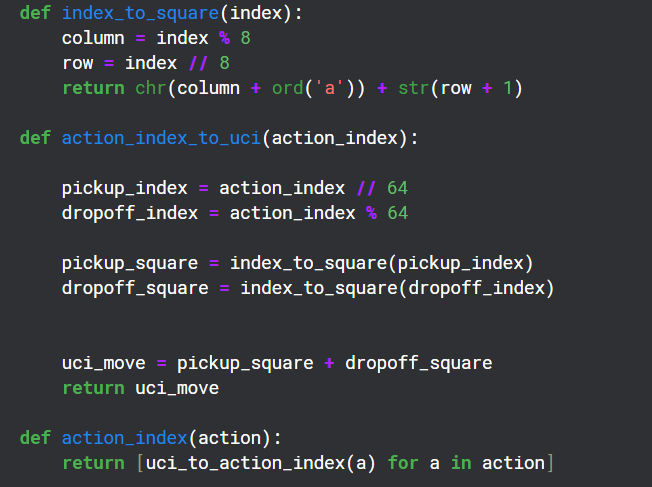Click the action_index function name on the last def
The image size is (652, 487).
tap(124, 438)
